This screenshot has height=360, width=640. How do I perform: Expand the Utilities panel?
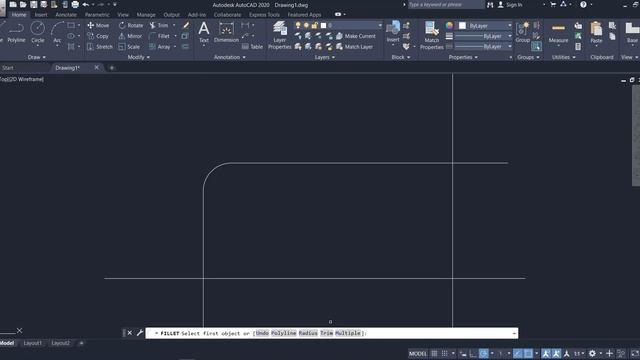pyautogui.click(x=564, y=57)
